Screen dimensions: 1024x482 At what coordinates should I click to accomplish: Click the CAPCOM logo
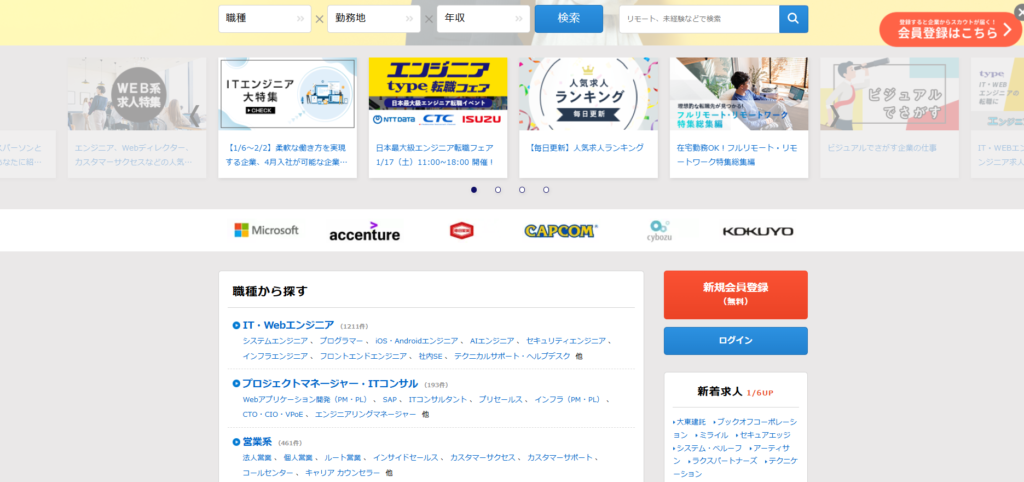560,231
